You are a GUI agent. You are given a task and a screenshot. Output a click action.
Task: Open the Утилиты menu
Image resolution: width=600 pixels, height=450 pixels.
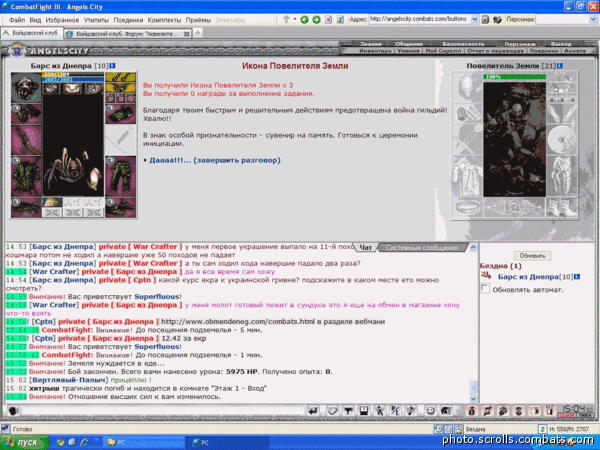click(x=96, y=20)
